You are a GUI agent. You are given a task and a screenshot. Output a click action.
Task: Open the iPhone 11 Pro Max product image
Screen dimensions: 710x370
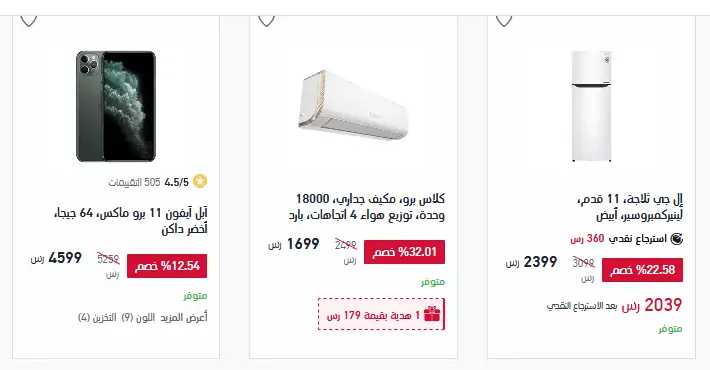[x=116, y=106]
